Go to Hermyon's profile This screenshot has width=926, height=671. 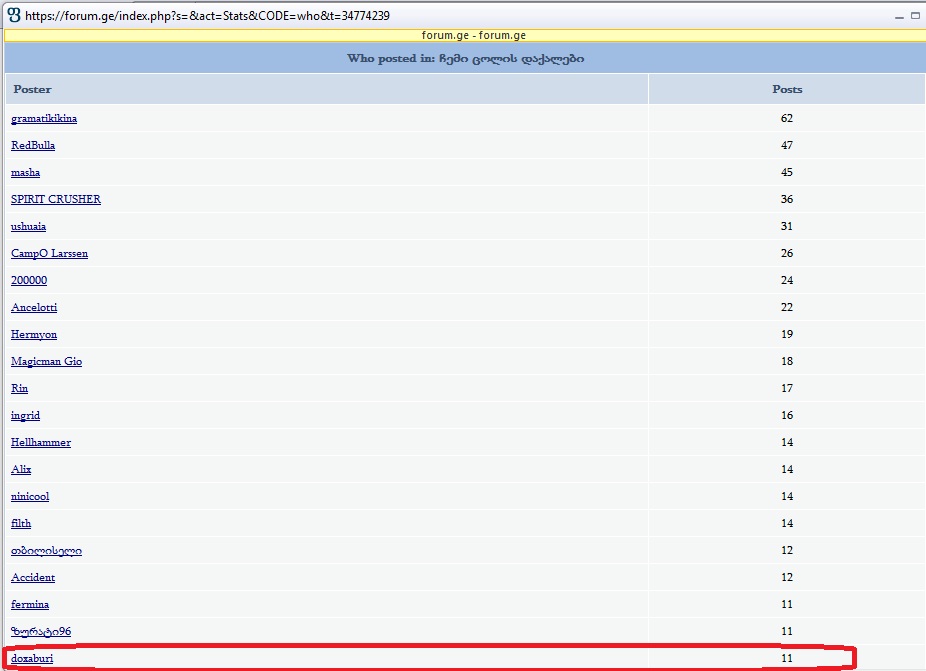coord(34,335)
